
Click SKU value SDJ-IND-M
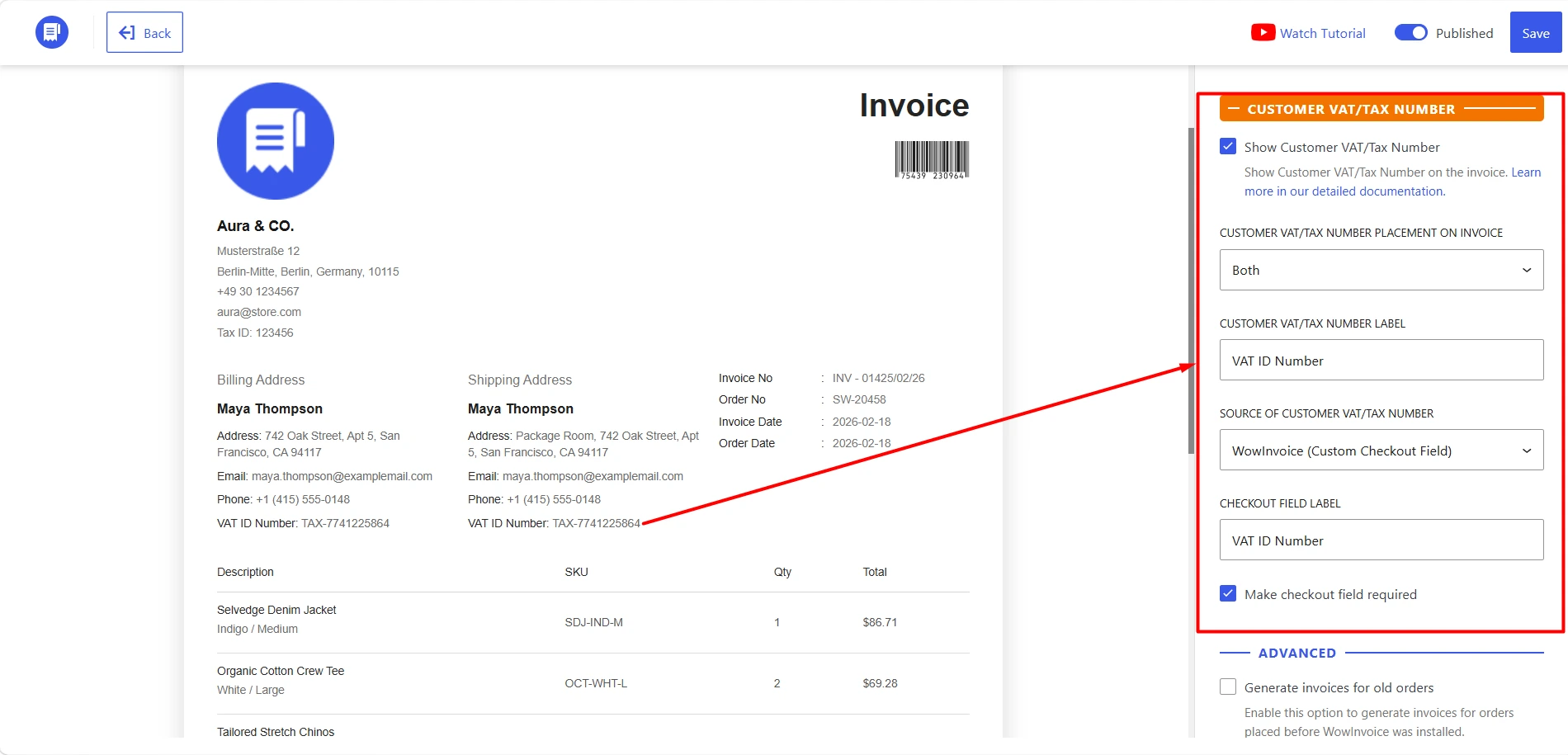click(x=593, y=622)
